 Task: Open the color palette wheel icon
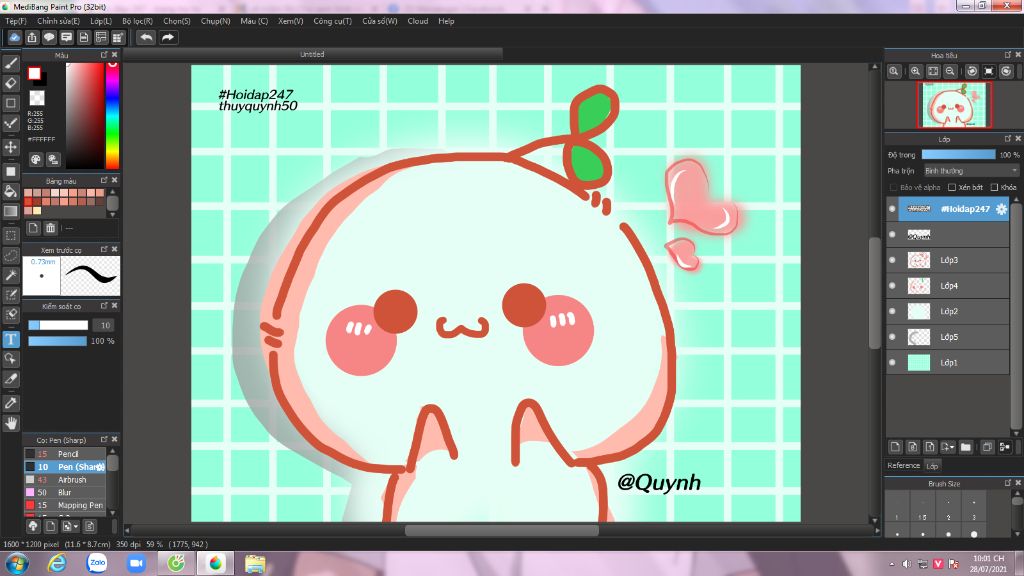click(36, 159)
